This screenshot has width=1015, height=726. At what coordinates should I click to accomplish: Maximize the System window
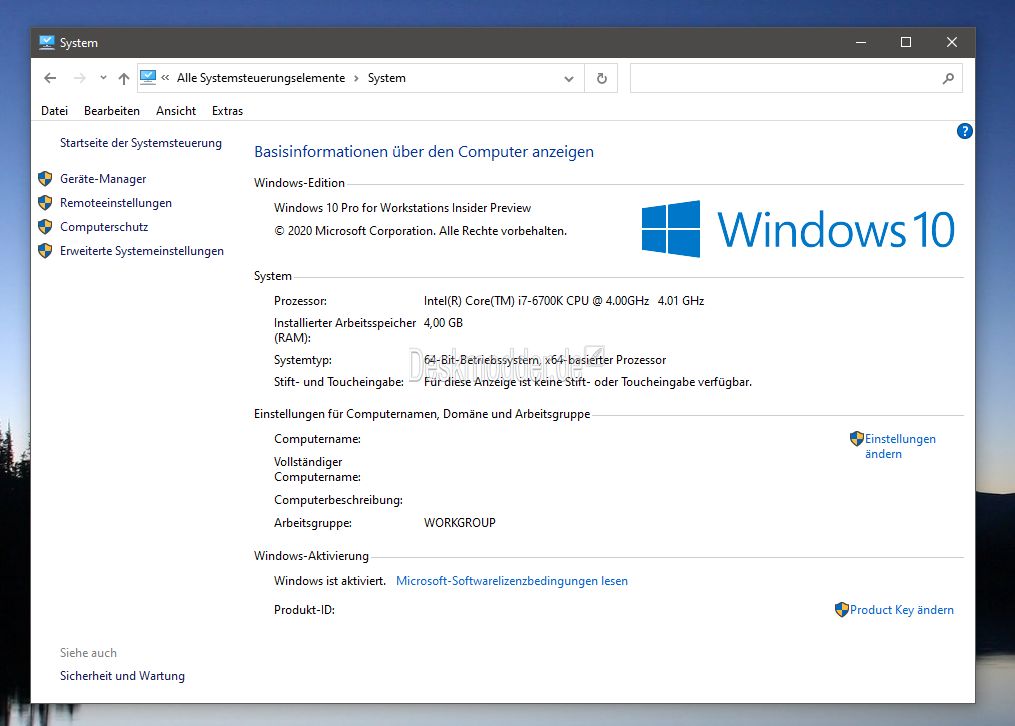906,42
